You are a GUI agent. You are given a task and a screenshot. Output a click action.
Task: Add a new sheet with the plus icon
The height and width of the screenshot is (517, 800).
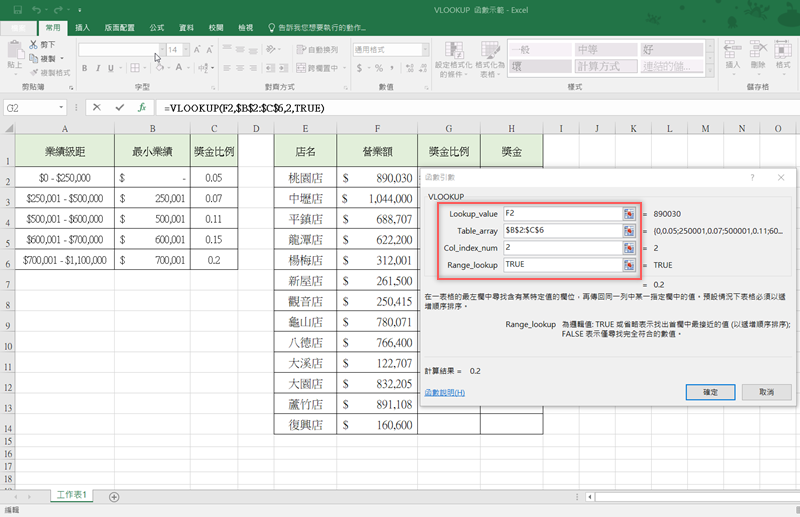pyautogui.click(x=114, y=497)
